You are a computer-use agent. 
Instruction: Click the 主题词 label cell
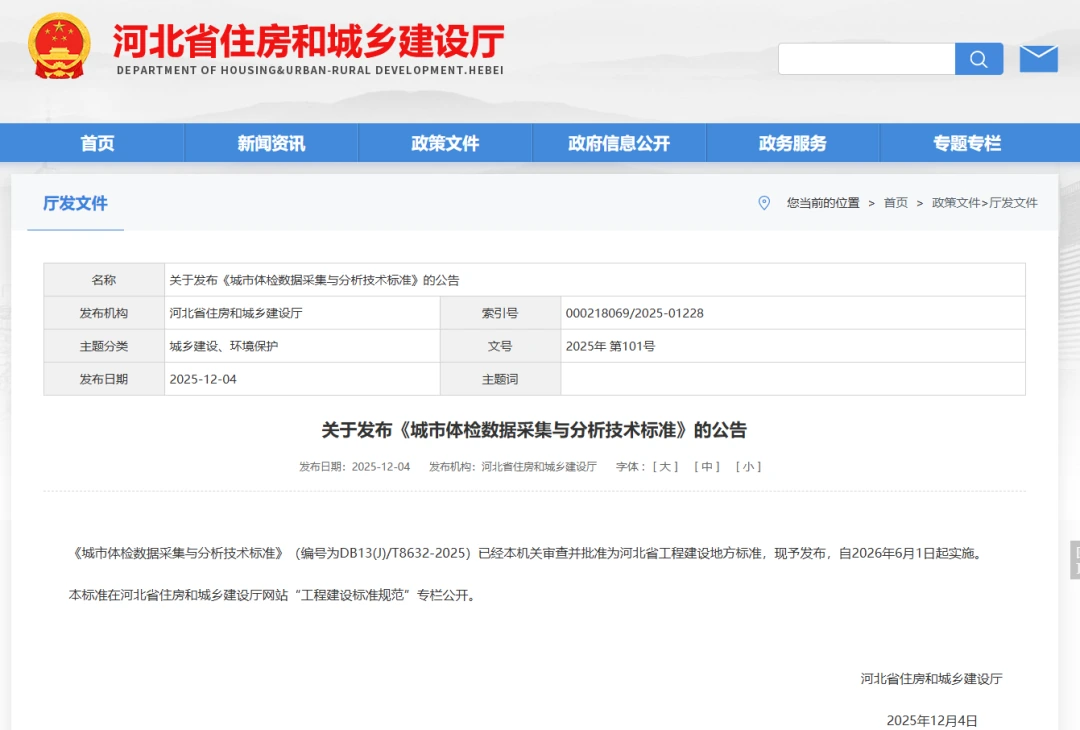tap(500, 379)
